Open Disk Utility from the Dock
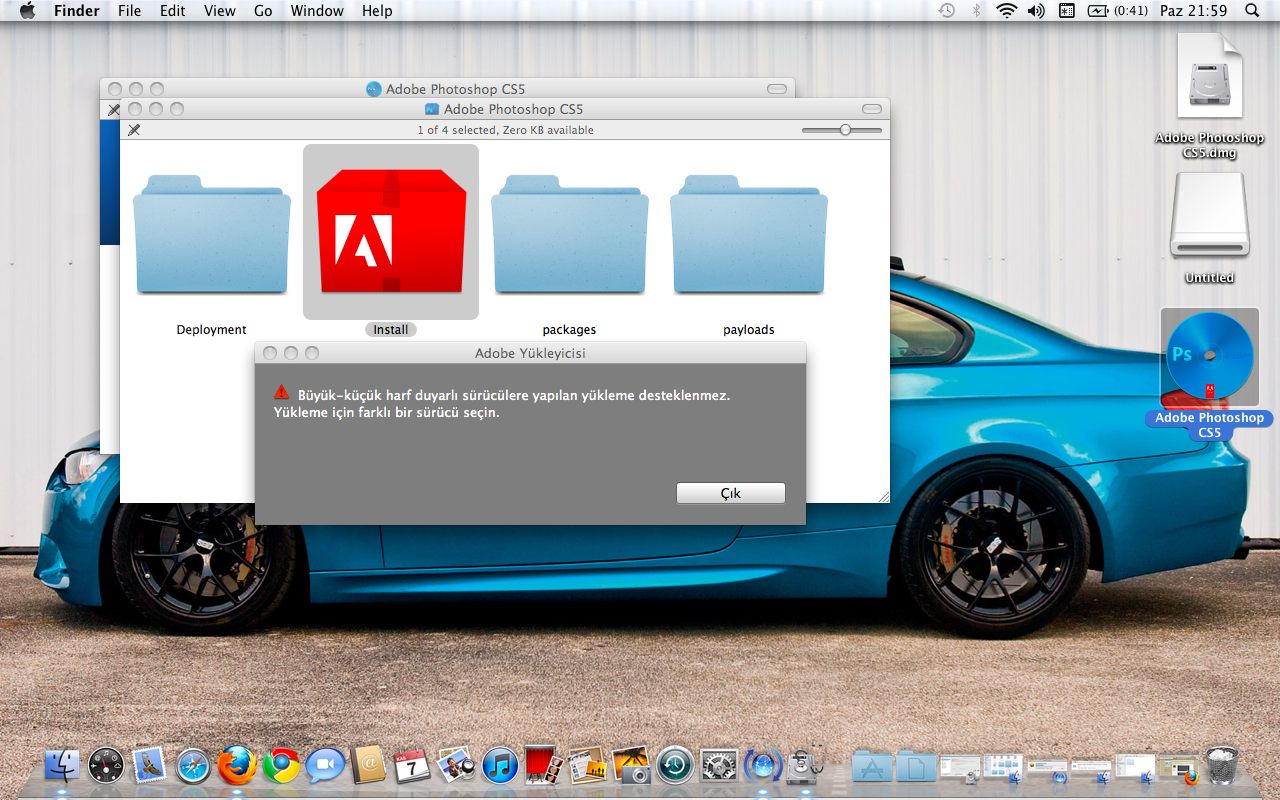The image size is (1280, 800). click(x=806, y=764)
